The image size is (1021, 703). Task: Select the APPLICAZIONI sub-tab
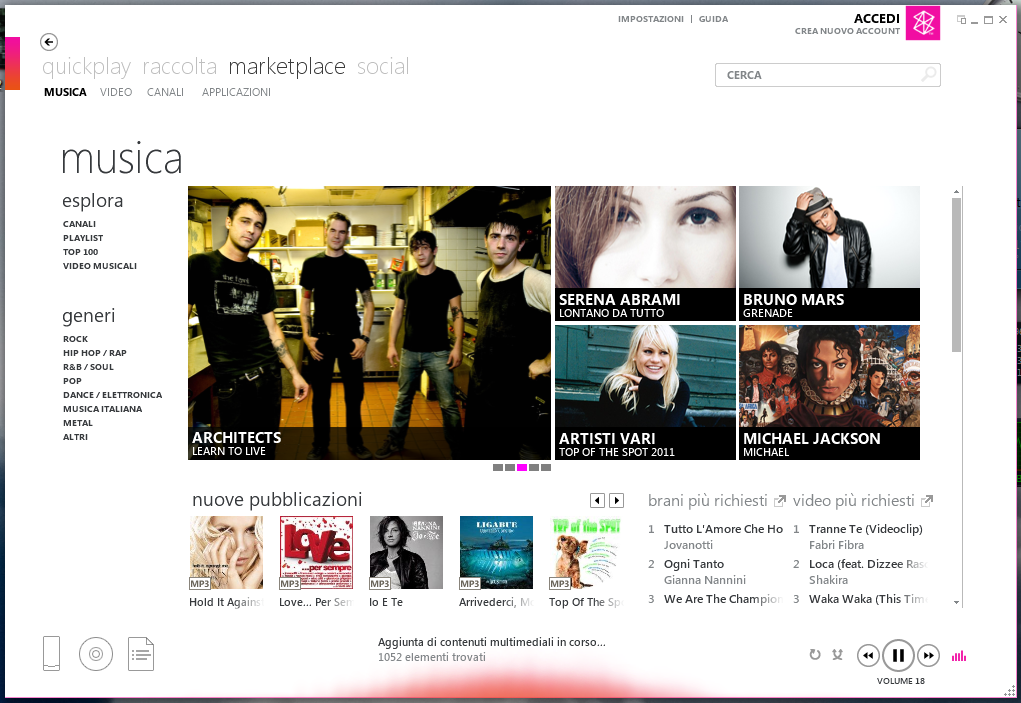236,92
